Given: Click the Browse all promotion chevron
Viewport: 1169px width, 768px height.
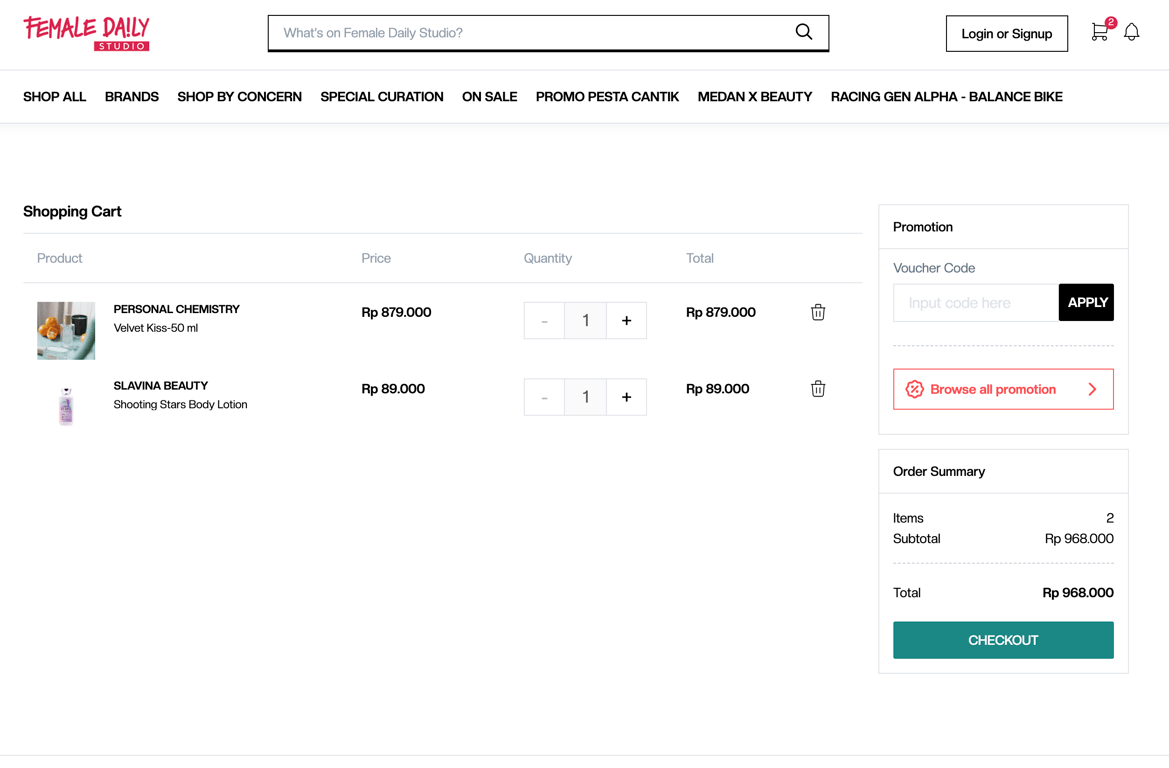Looking at the screenshot, I should point(1092,389).
